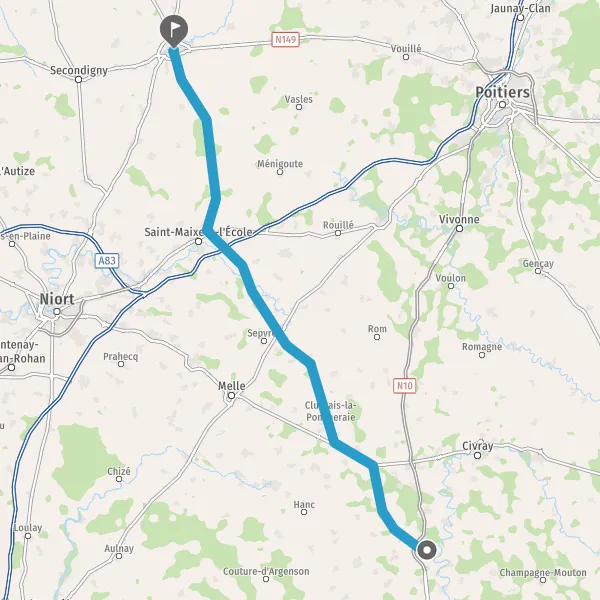Click the Civray town dot

[477, 455]
